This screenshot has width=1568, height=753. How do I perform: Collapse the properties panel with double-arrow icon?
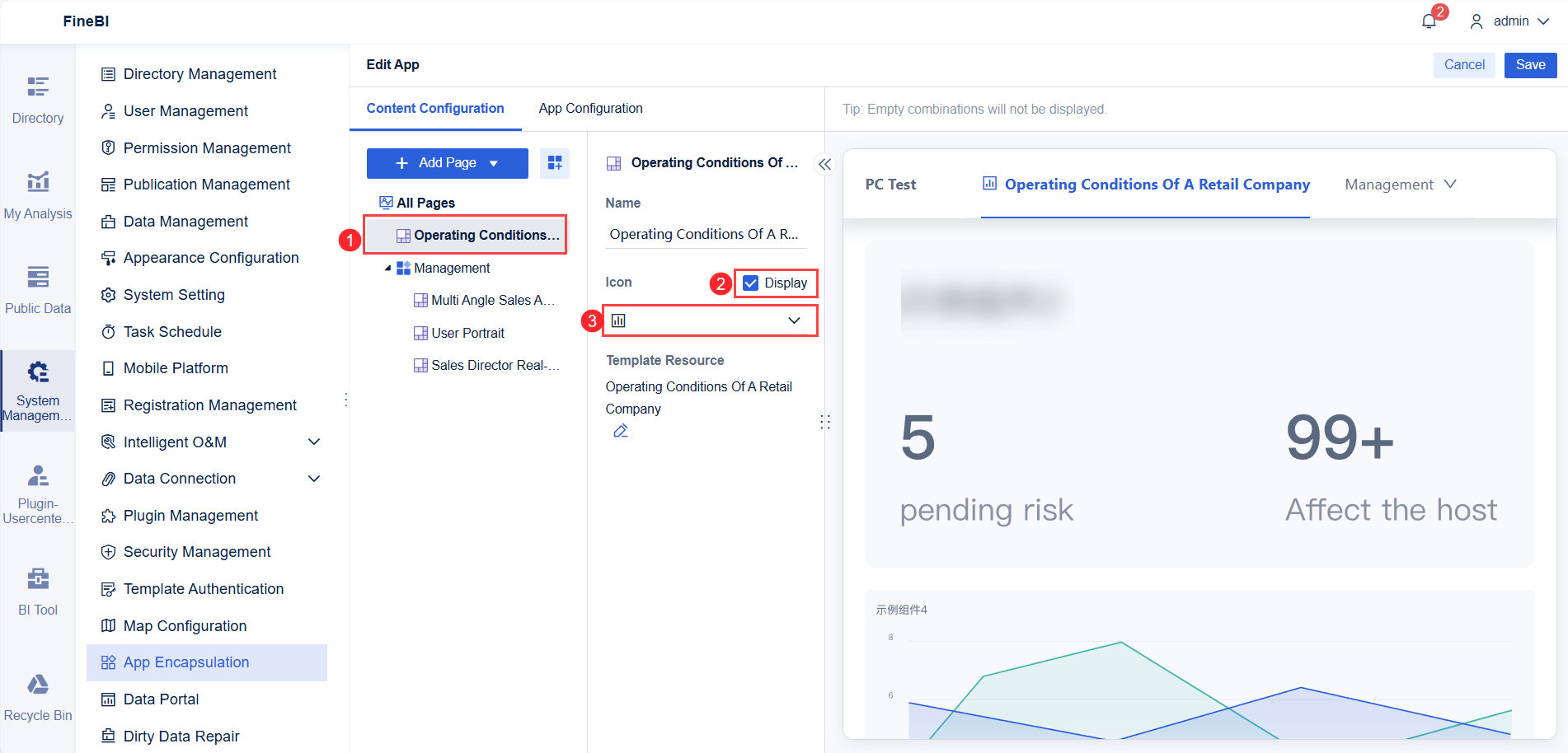[x=824, y=164]
